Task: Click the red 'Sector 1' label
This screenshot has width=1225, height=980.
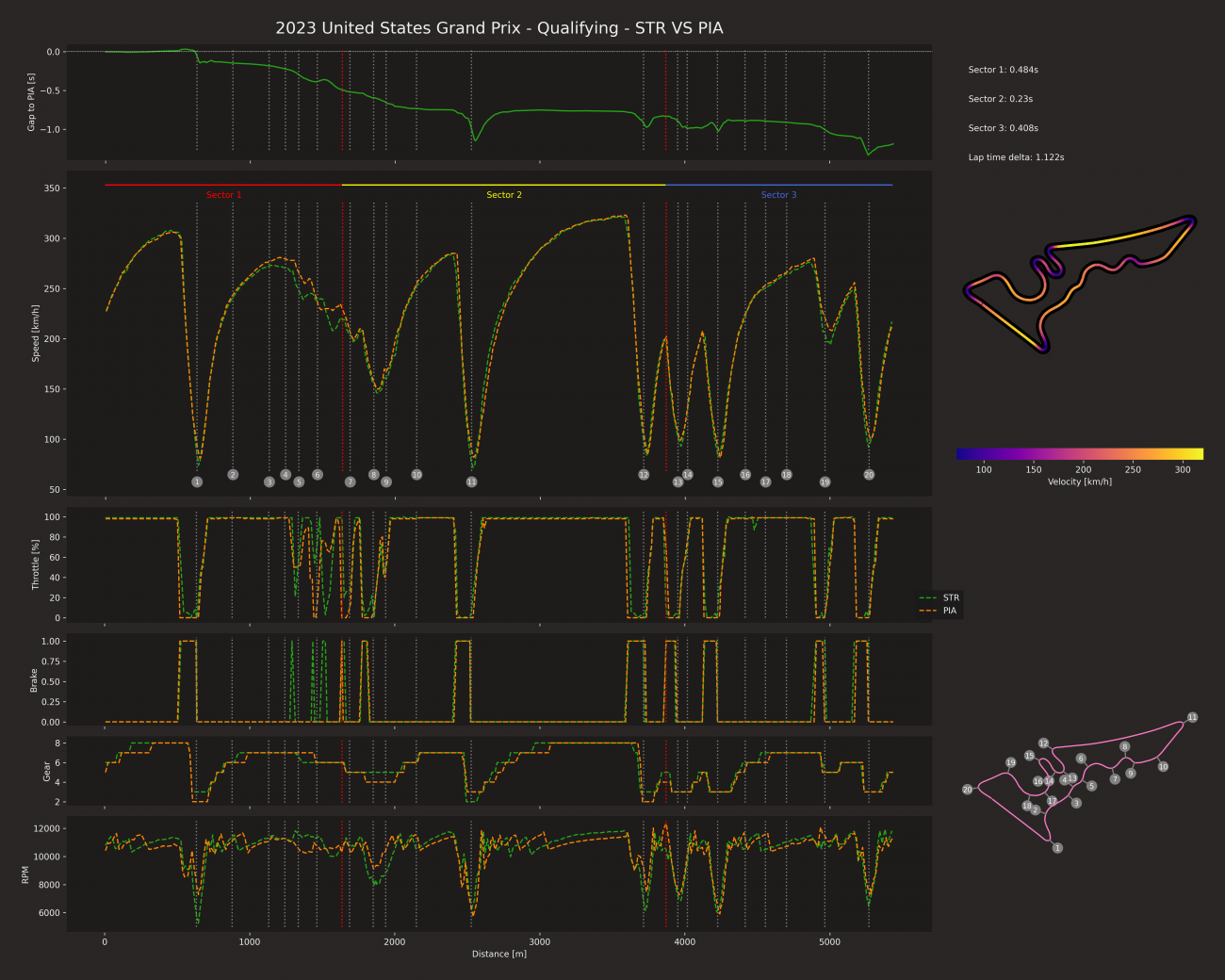Action: [224, 195]
